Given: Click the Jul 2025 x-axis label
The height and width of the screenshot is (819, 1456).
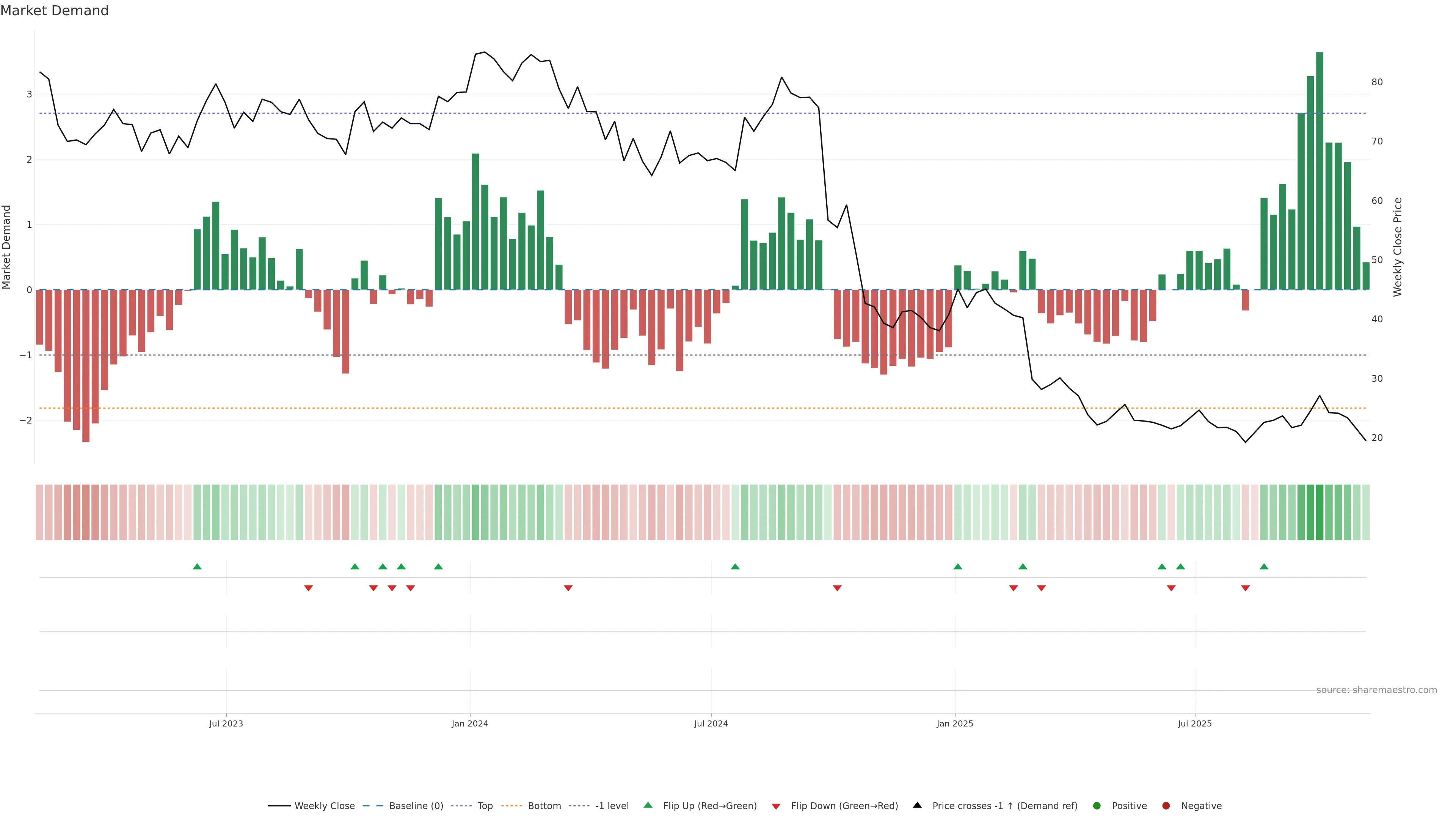Looking at the screenshot, I should pyautogui.click(x=1194, y=724).
